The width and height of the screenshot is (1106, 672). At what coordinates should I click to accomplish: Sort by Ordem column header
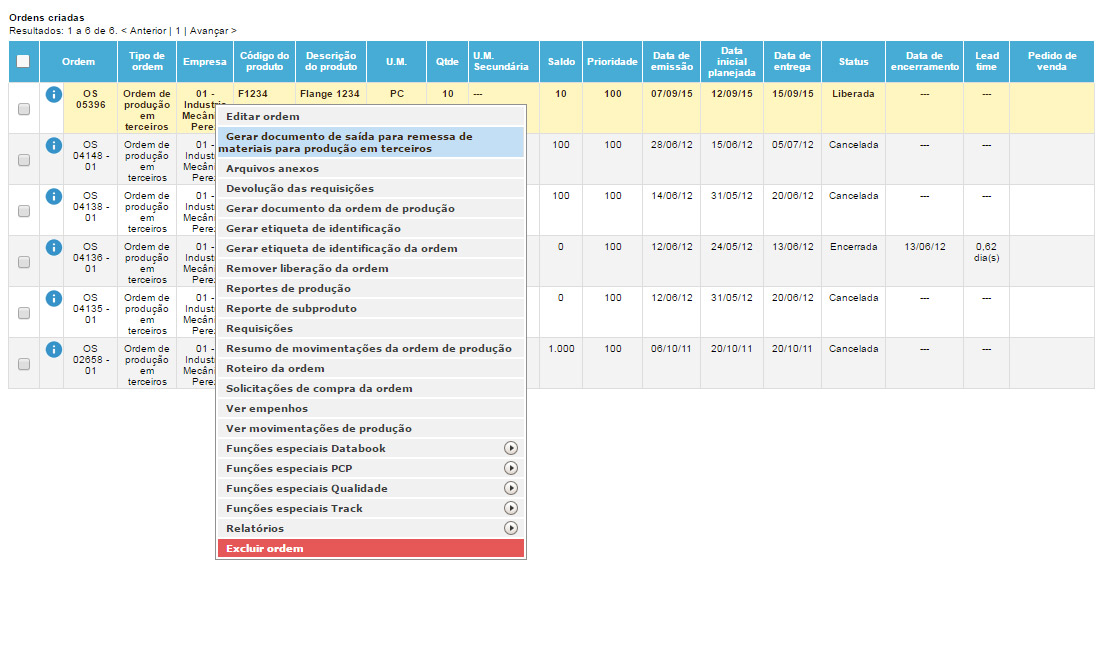(78, 61)
